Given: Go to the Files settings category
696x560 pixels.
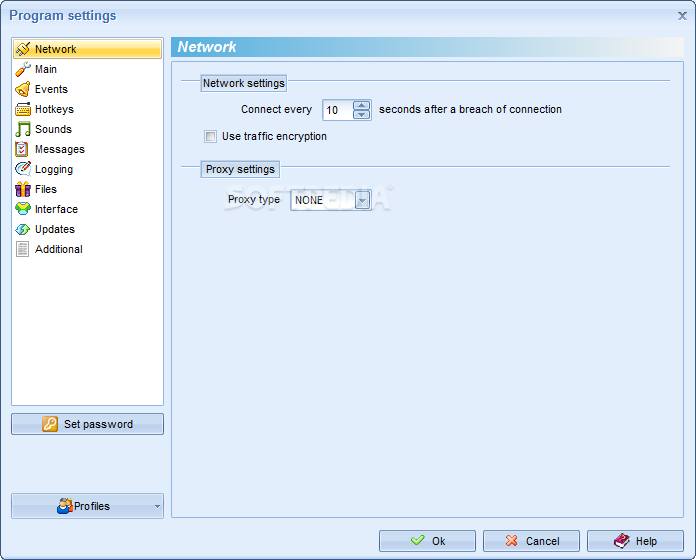Looking at the screenshot, I should (87, 189).
